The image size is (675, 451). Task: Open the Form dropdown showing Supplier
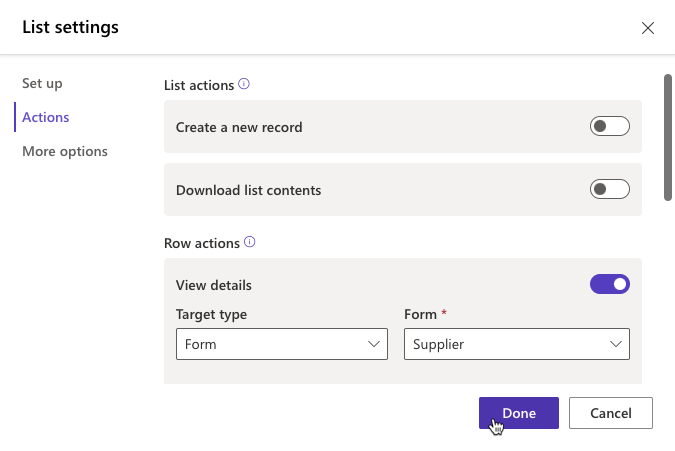[x=516, y=344]
